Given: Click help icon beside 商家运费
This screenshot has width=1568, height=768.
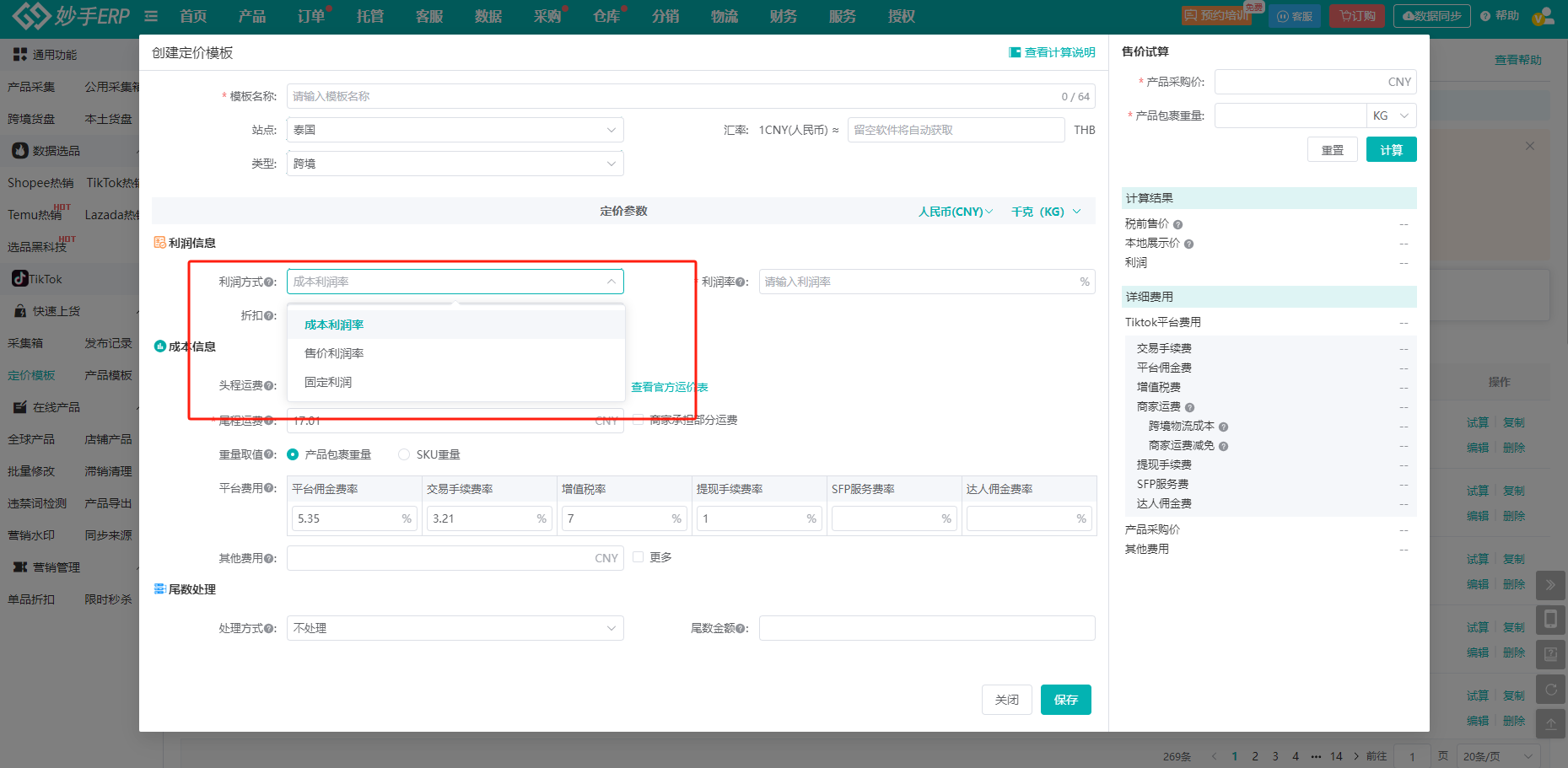Looking at the screenshot, I should coord(1189,407).
